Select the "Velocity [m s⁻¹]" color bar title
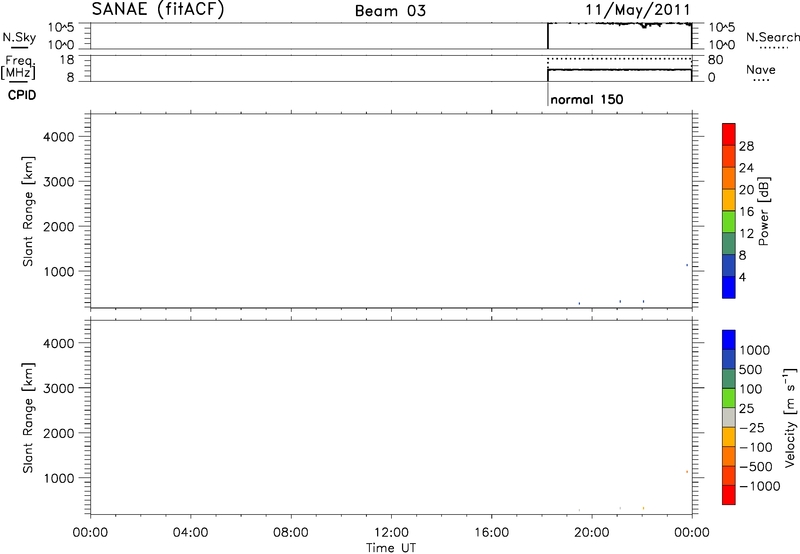The image size is (800, 554). (x=790, y=417)
